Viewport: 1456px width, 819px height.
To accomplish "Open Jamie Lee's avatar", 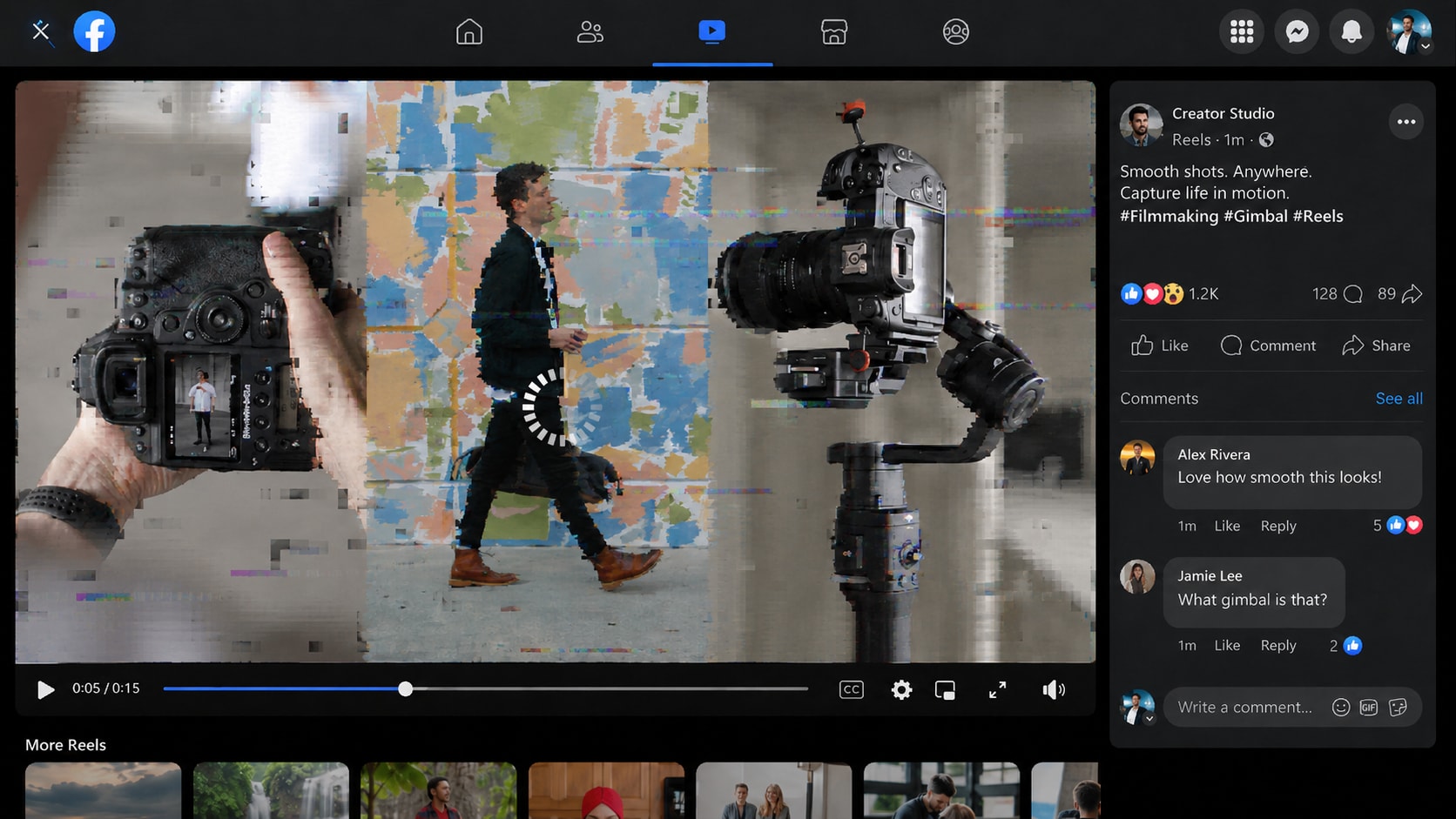I will [1137, 576].
